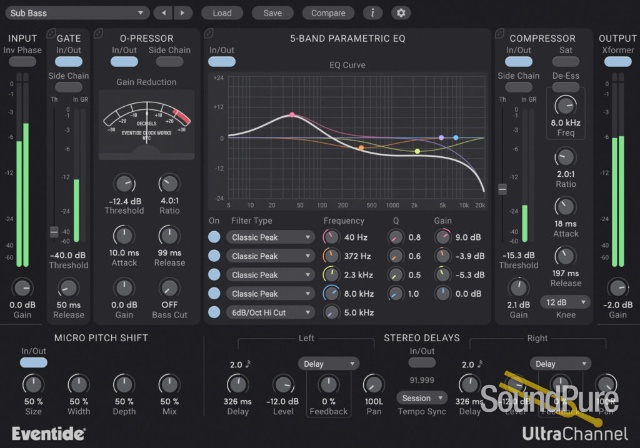Screen dimensions: 640x448
Task: Toggle the Gate In/Out switch
Action: [69, 62]
